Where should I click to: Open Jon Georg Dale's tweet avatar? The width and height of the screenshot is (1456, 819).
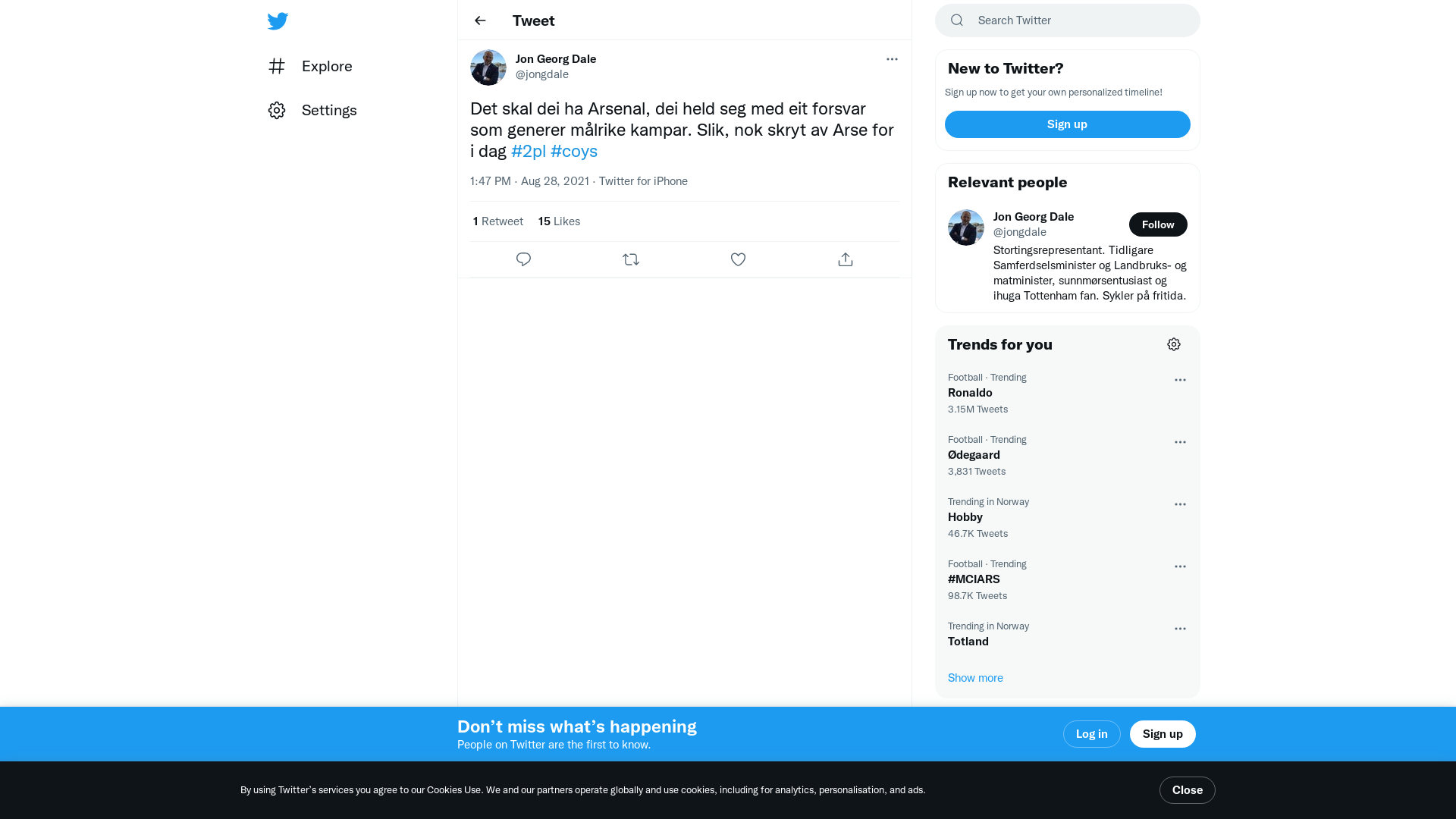[488, 67]
